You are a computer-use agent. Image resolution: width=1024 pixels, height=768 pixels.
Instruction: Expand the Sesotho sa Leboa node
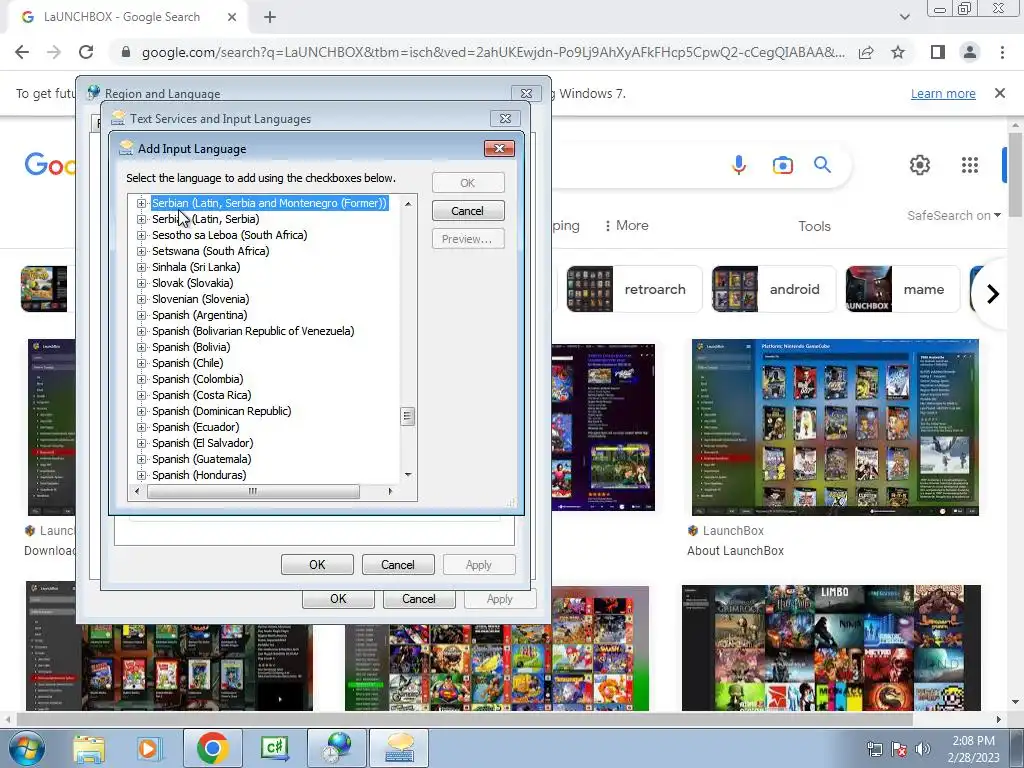(141, 235)
